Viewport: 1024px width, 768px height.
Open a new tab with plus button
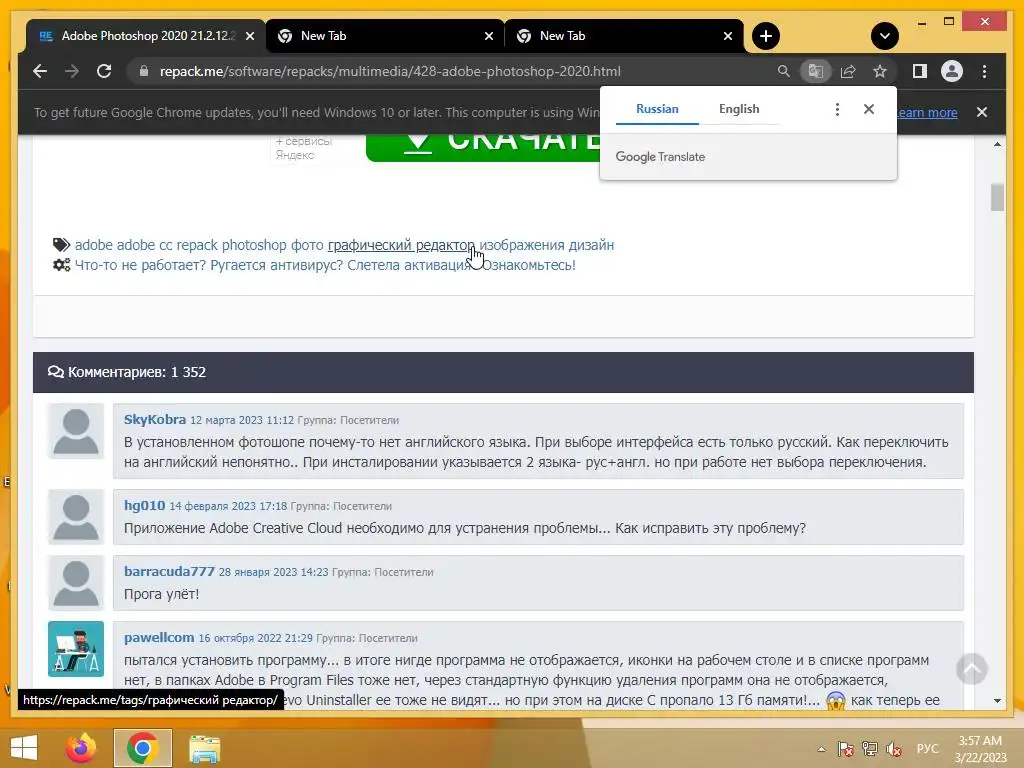(x=766, y=36)
